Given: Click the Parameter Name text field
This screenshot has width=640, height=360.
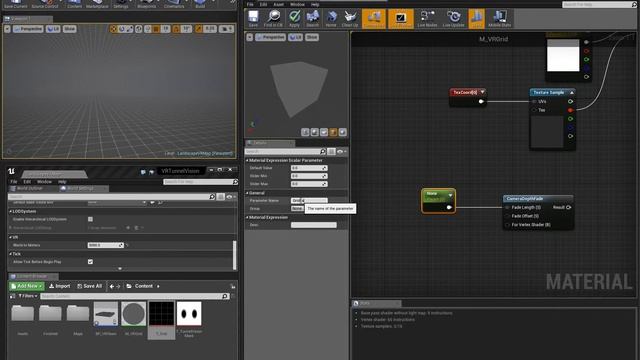Looking at the screenshot, I should click(309, 200).
